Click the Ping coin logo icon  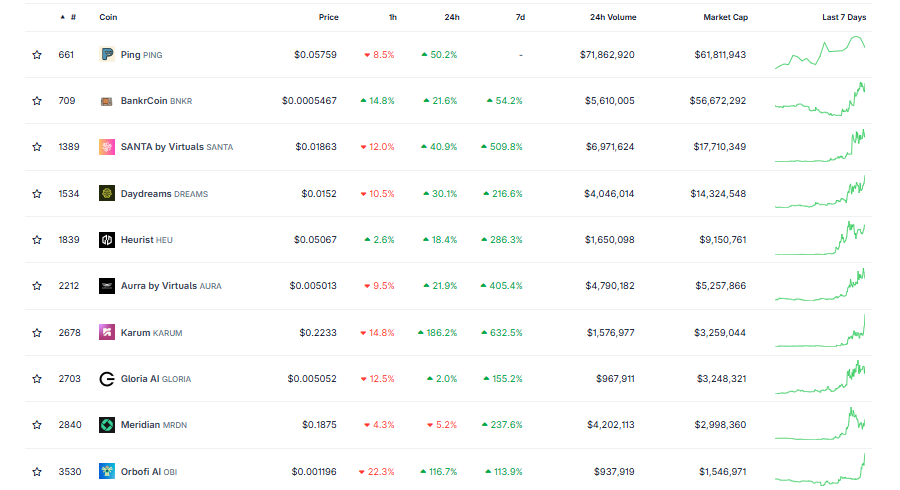coord(106,55)
